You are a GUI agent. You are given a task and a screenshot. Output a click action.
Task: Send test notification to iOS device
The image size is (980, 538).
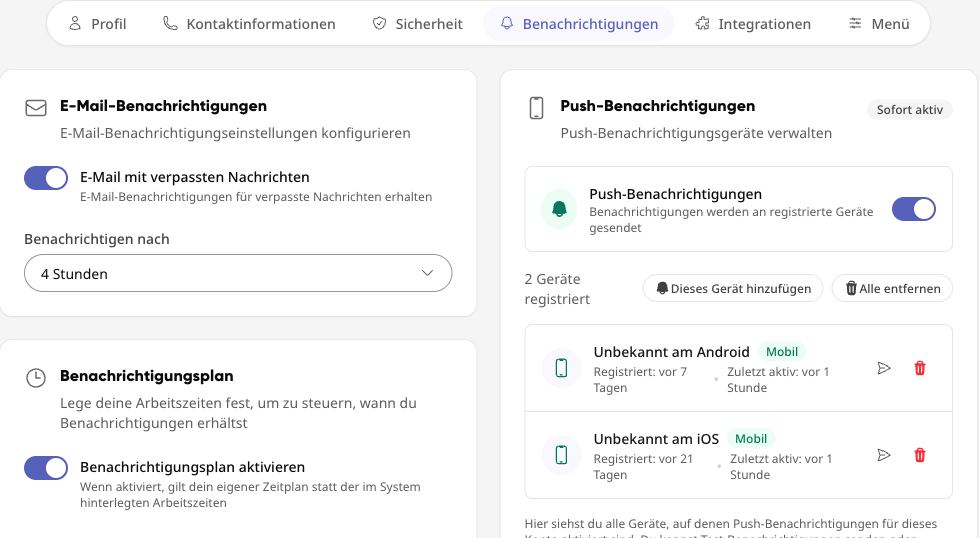pos(884,455)
